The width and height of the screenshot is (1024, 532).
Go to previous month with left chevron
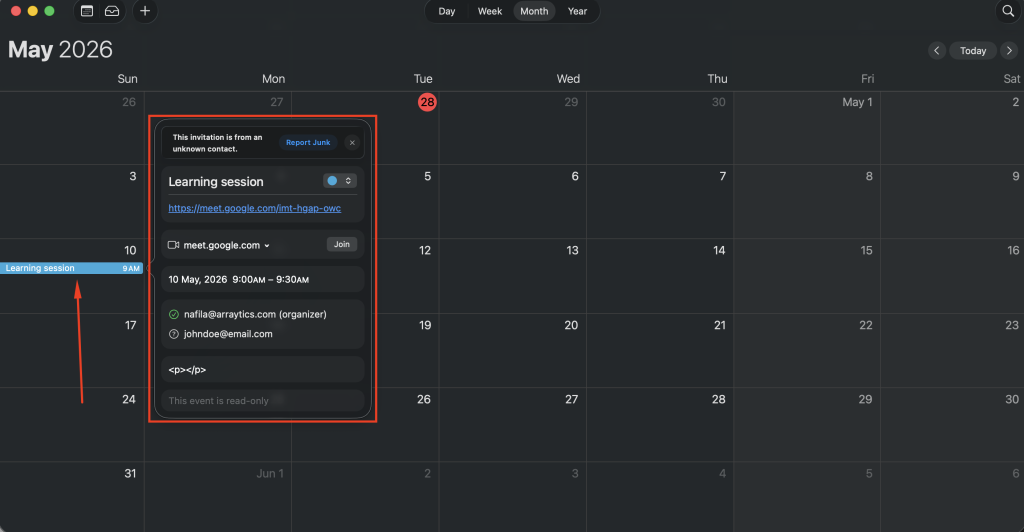[936, 50]
